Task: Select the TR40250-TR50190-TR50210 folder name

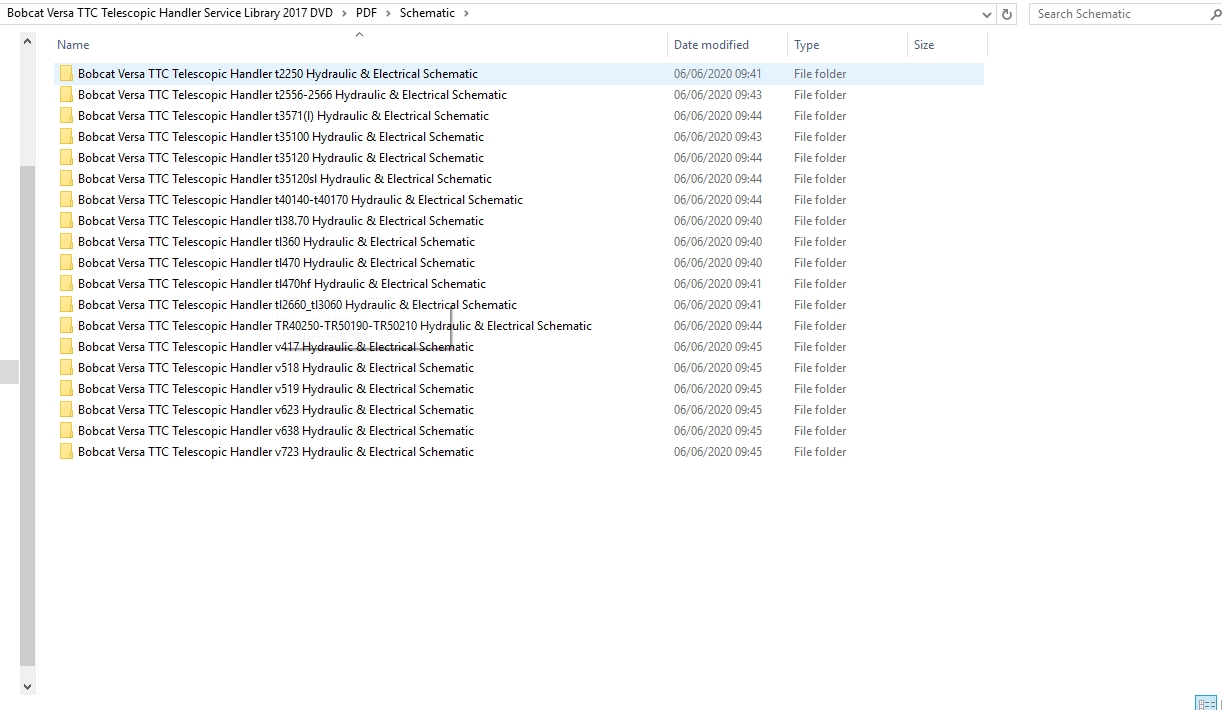Action: (335, 326)
